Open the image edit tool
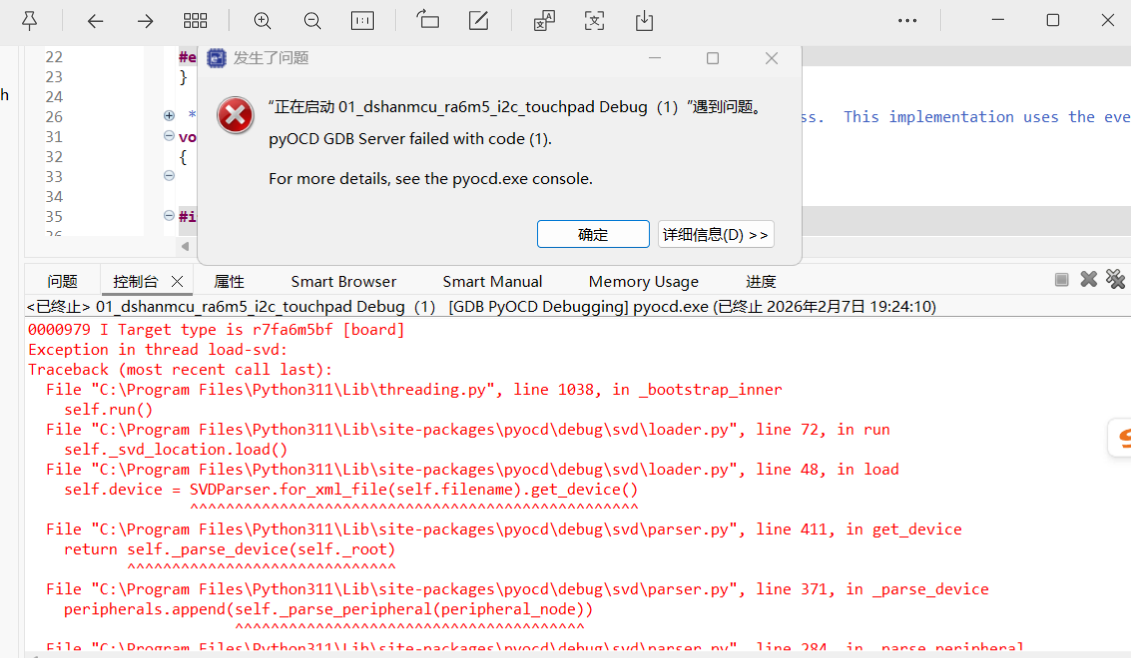The height and width of the screenshot is (658, 1131). (479, 21)
